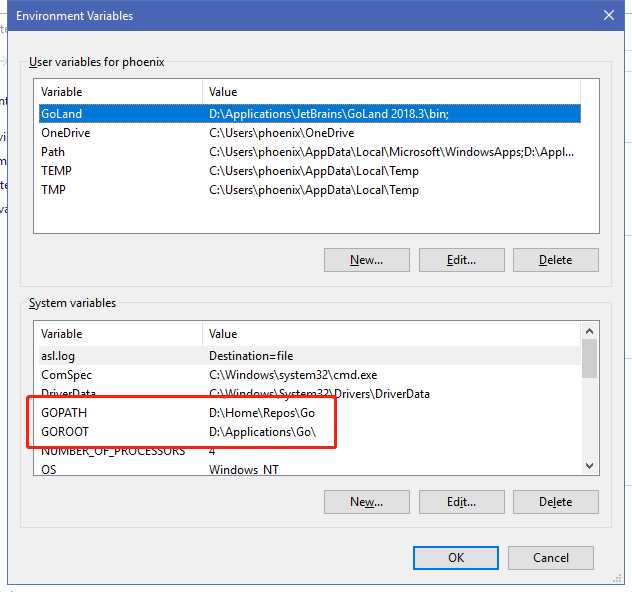Delete the selected system variable

555,502
